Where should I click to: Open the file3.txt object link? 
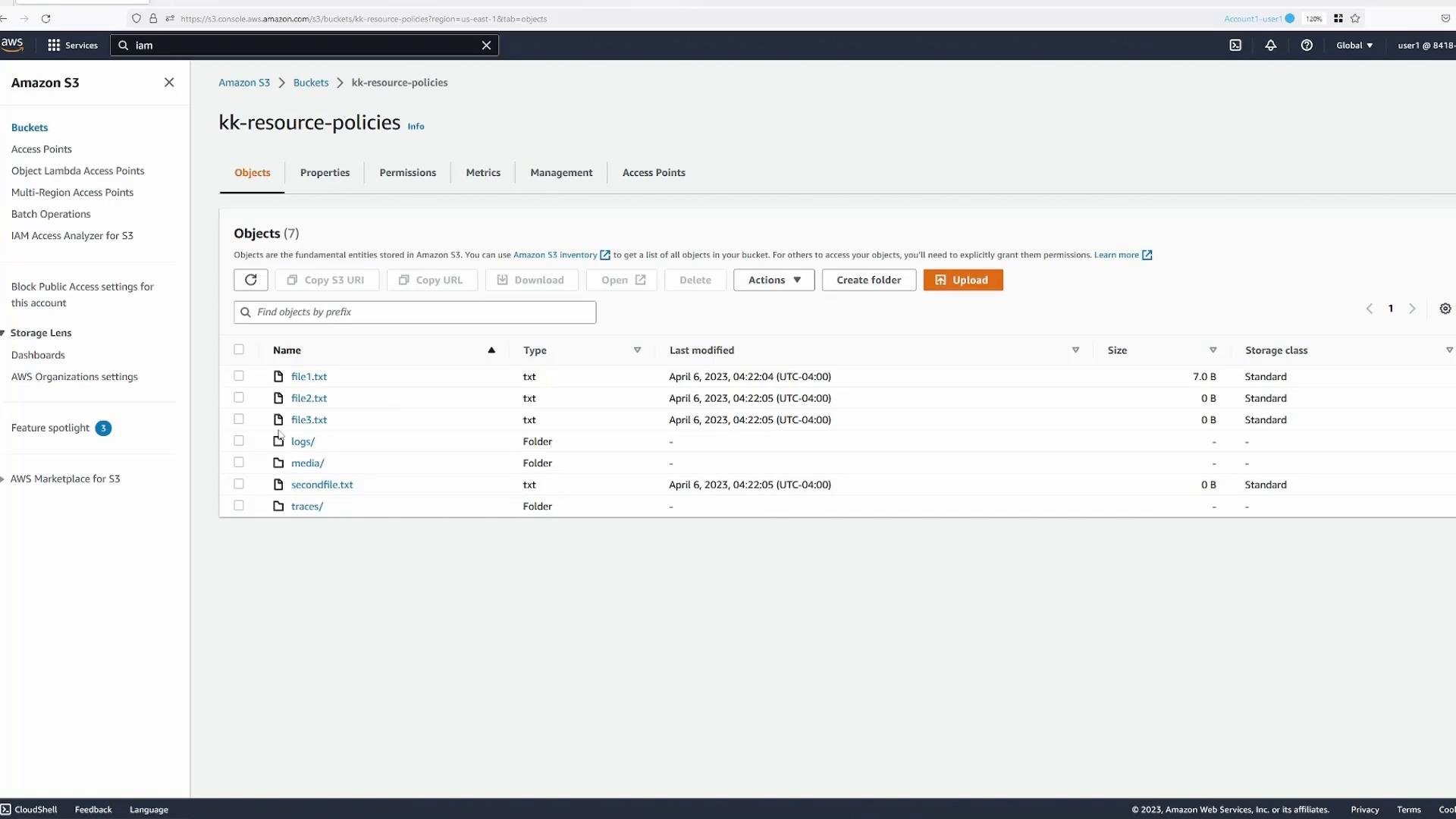click(x=309, y=420)
